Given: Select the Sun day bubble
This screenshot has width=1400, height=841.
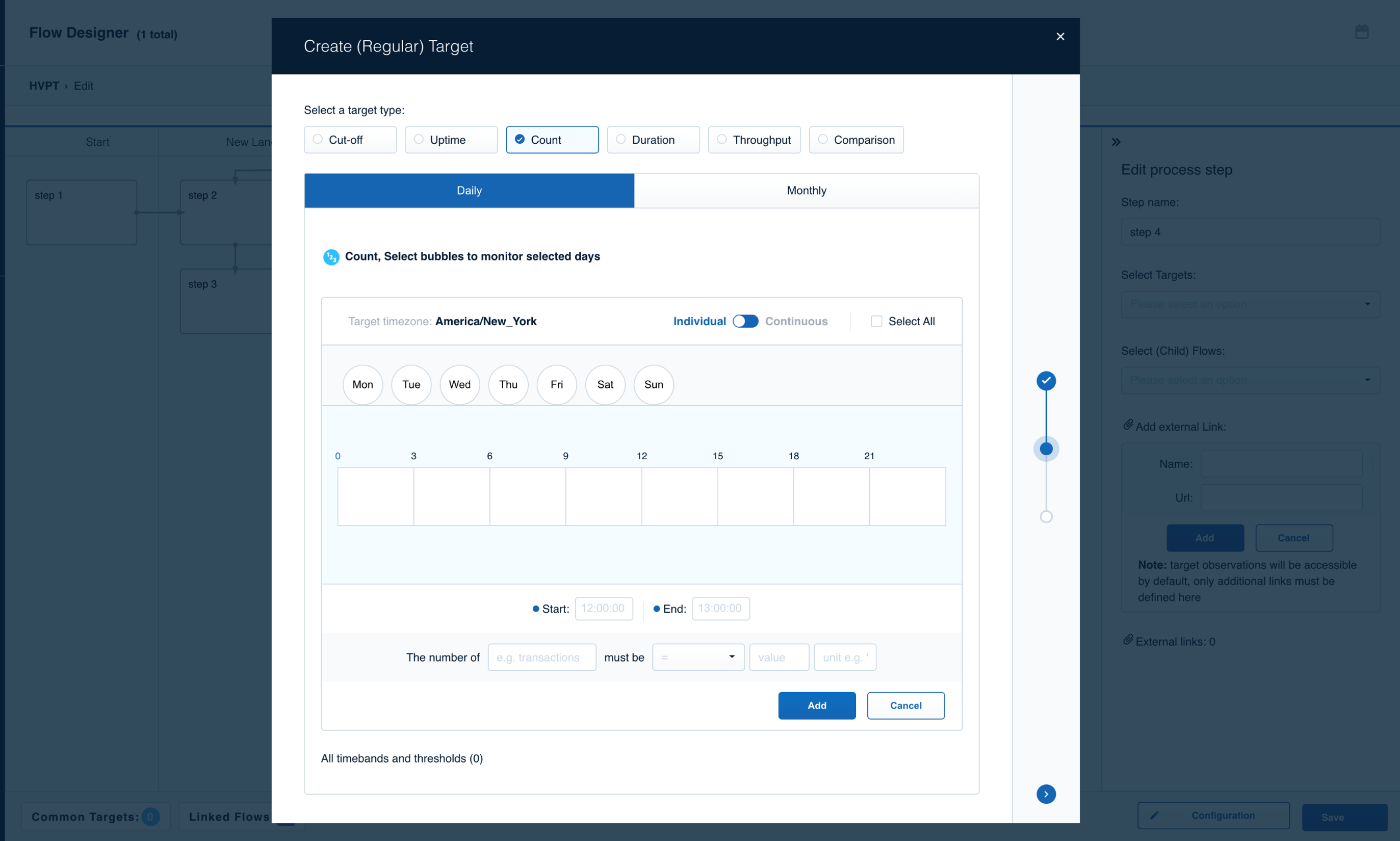Looking at the screenshot, I should point(653,385).
